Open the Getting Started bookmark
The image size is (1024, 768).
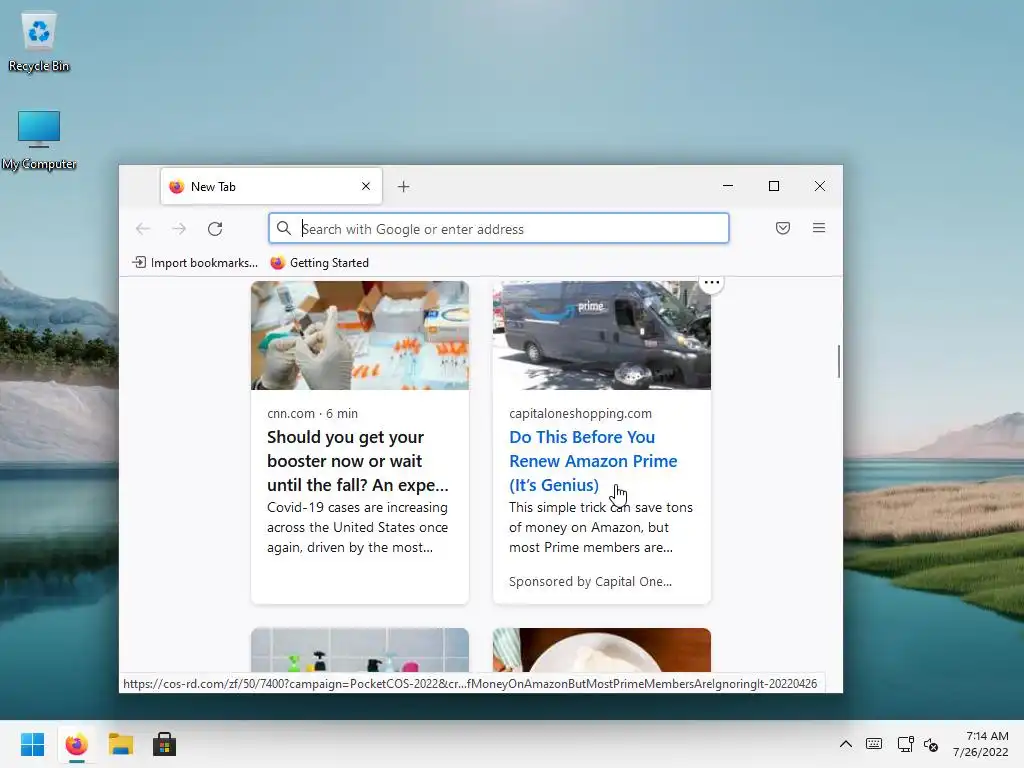click(320, 263)
